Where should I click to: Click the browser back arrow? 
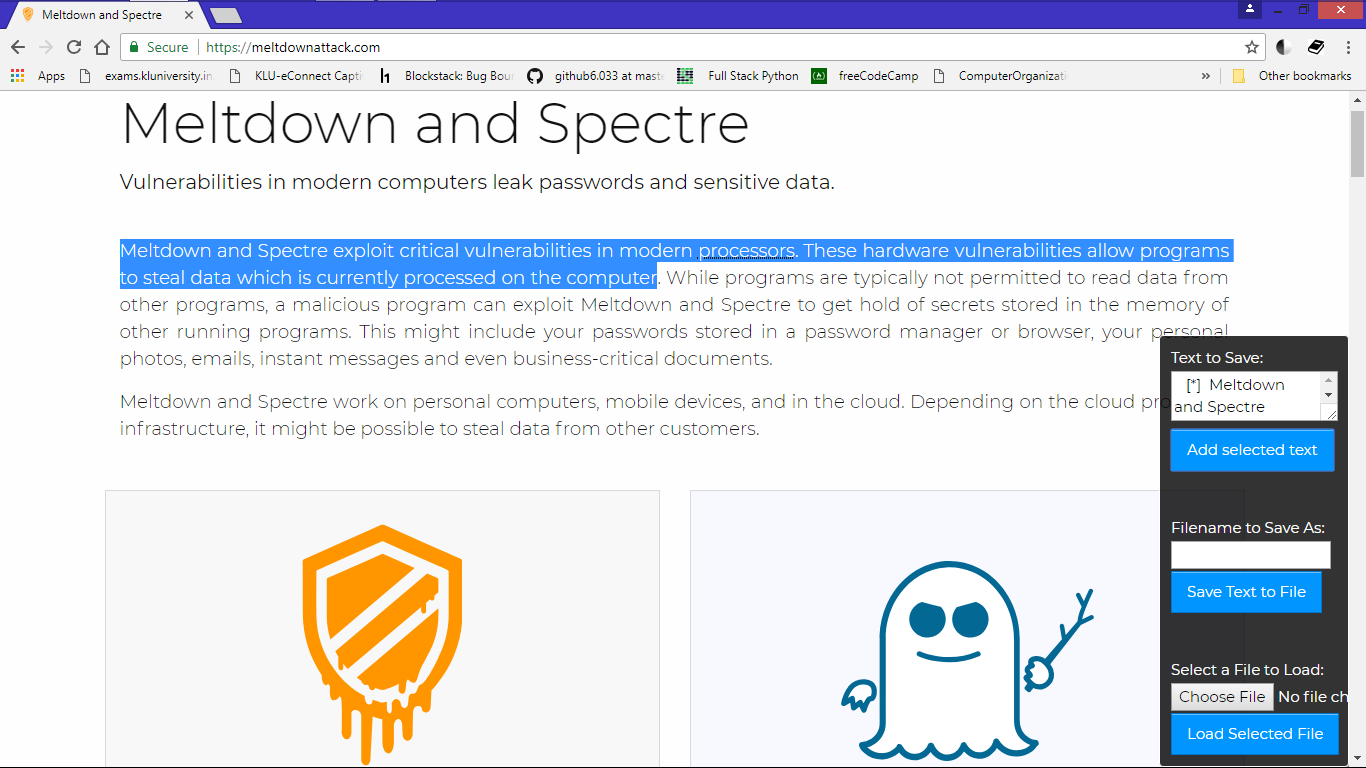[17, 47]
